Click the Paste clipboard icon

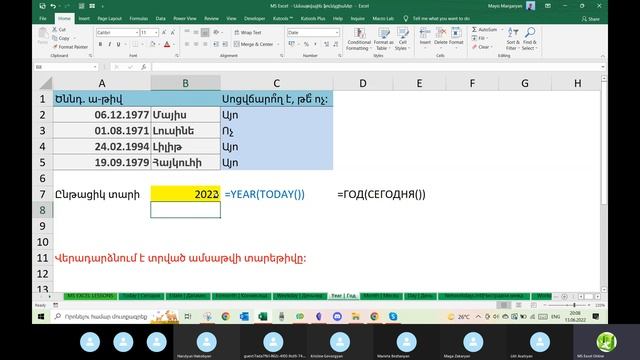pos(42,33)
